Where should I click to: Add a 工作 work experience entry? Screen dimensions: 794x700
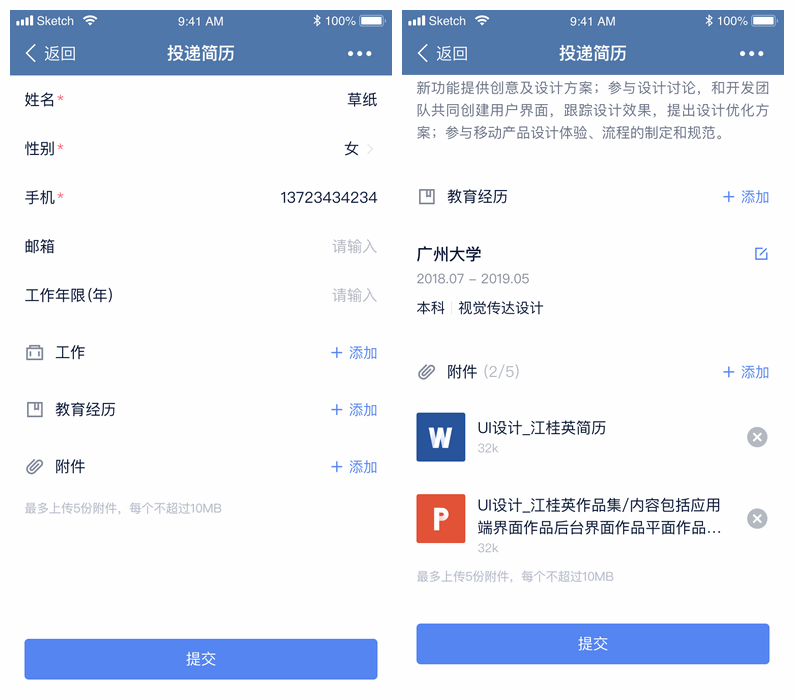(354, 353)
